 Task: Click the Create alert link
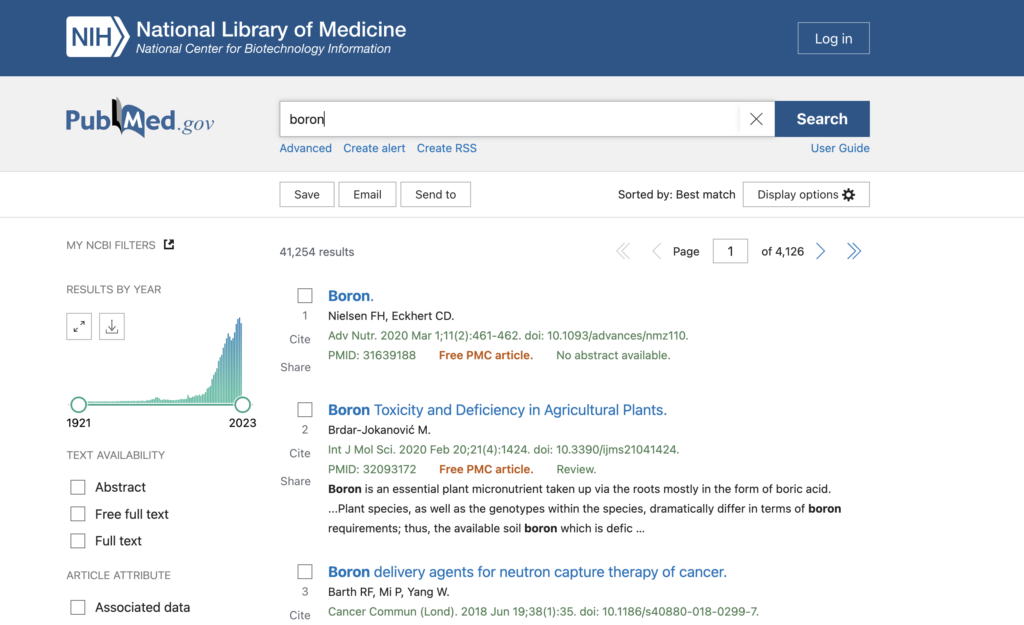click(x=374, y=148)
